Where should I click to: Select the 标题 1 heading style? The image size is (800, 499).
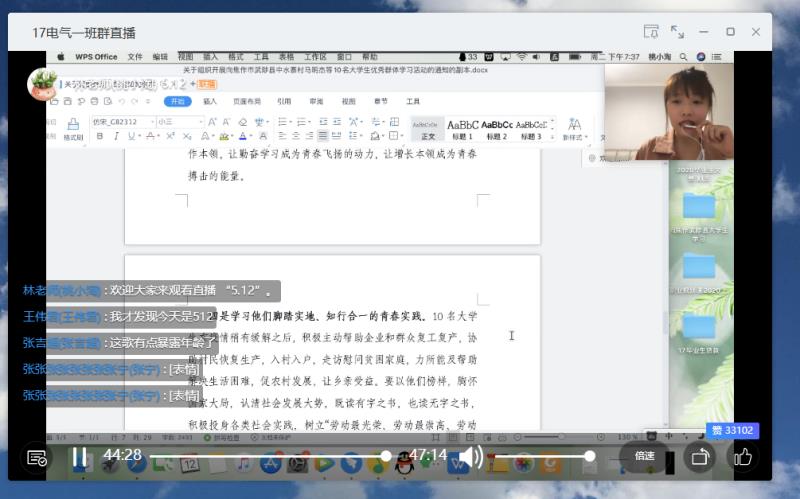(462, 129)
